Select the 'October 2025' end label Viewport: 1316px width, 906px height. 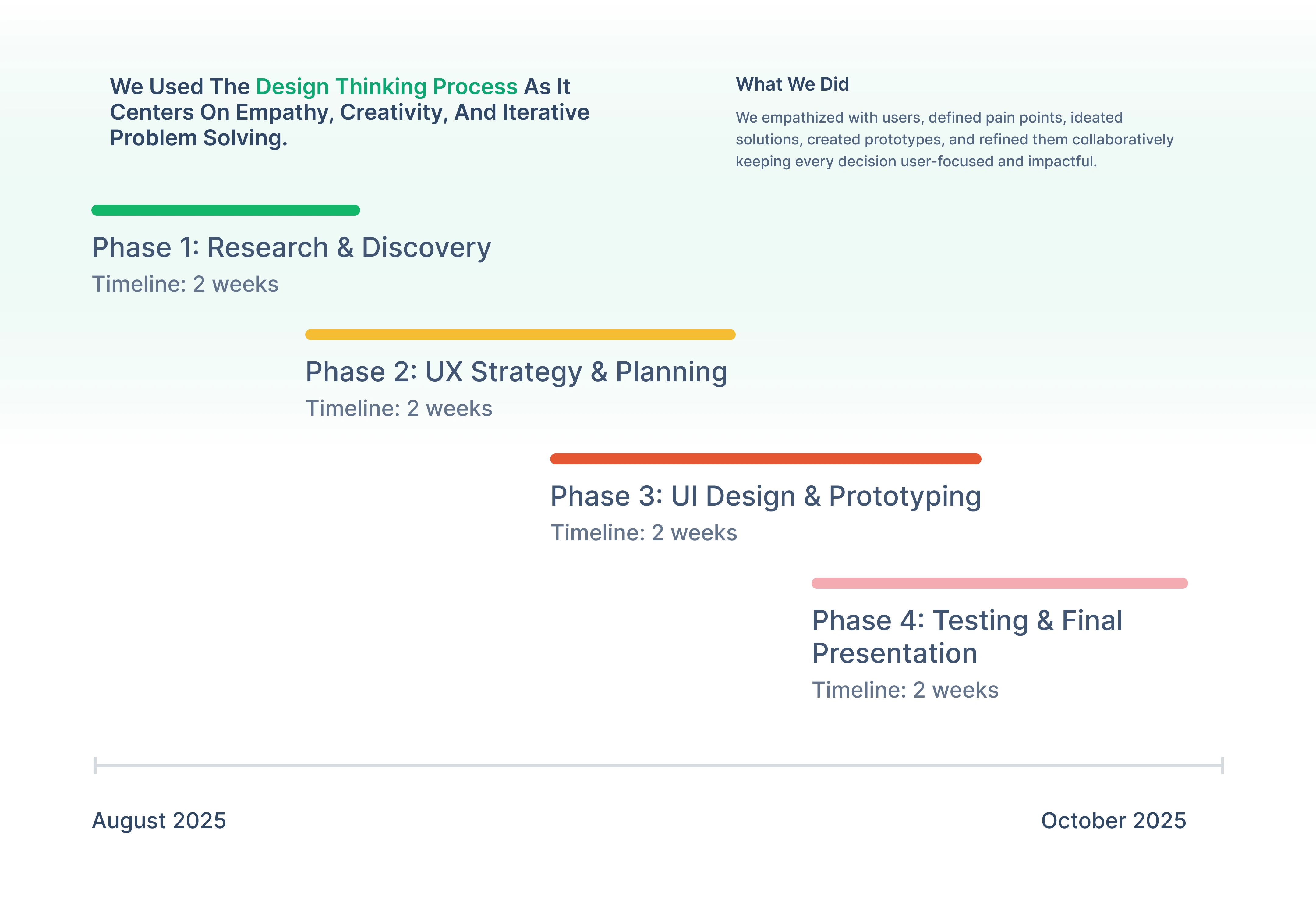[1113, 821]
